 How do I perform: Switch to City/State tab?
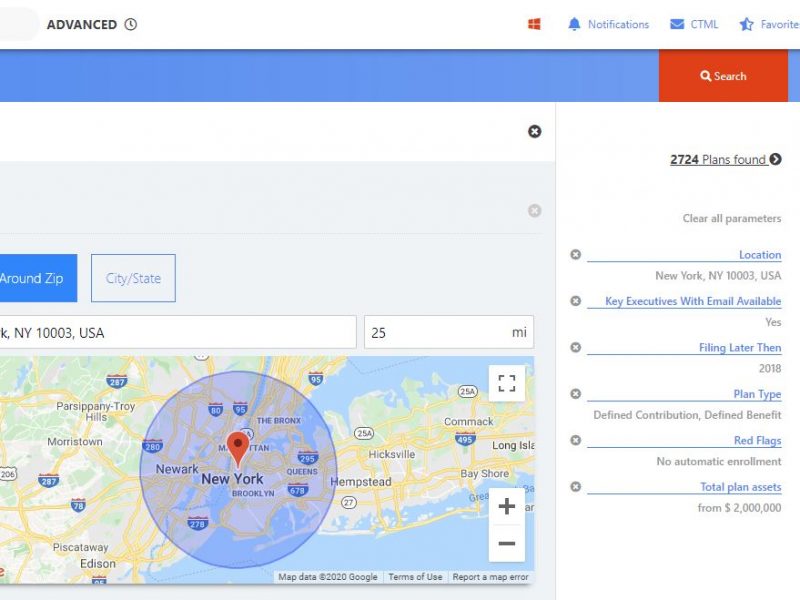pos(133,278)
